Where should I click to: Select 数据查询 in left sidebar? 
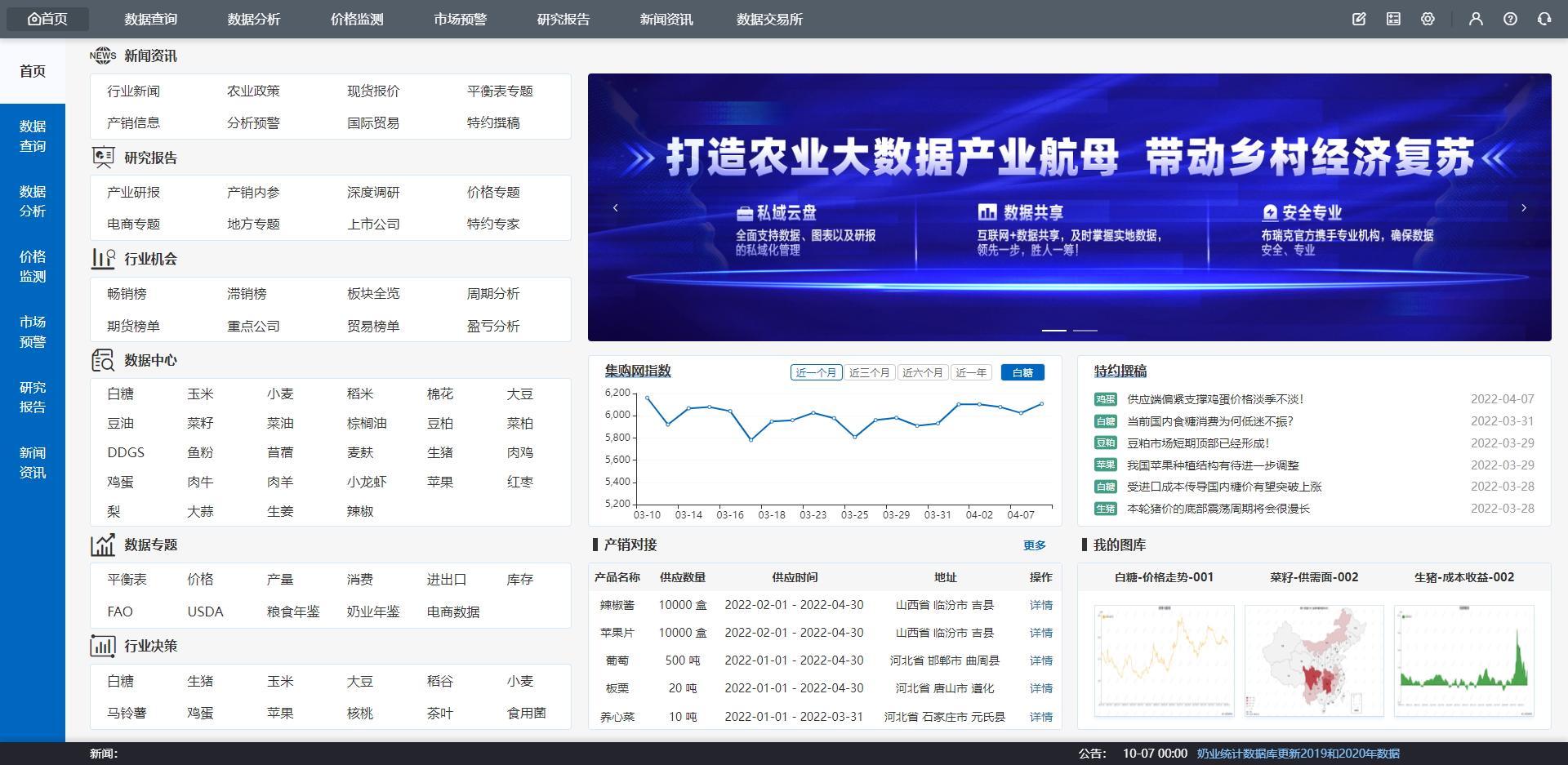(33, 136)
